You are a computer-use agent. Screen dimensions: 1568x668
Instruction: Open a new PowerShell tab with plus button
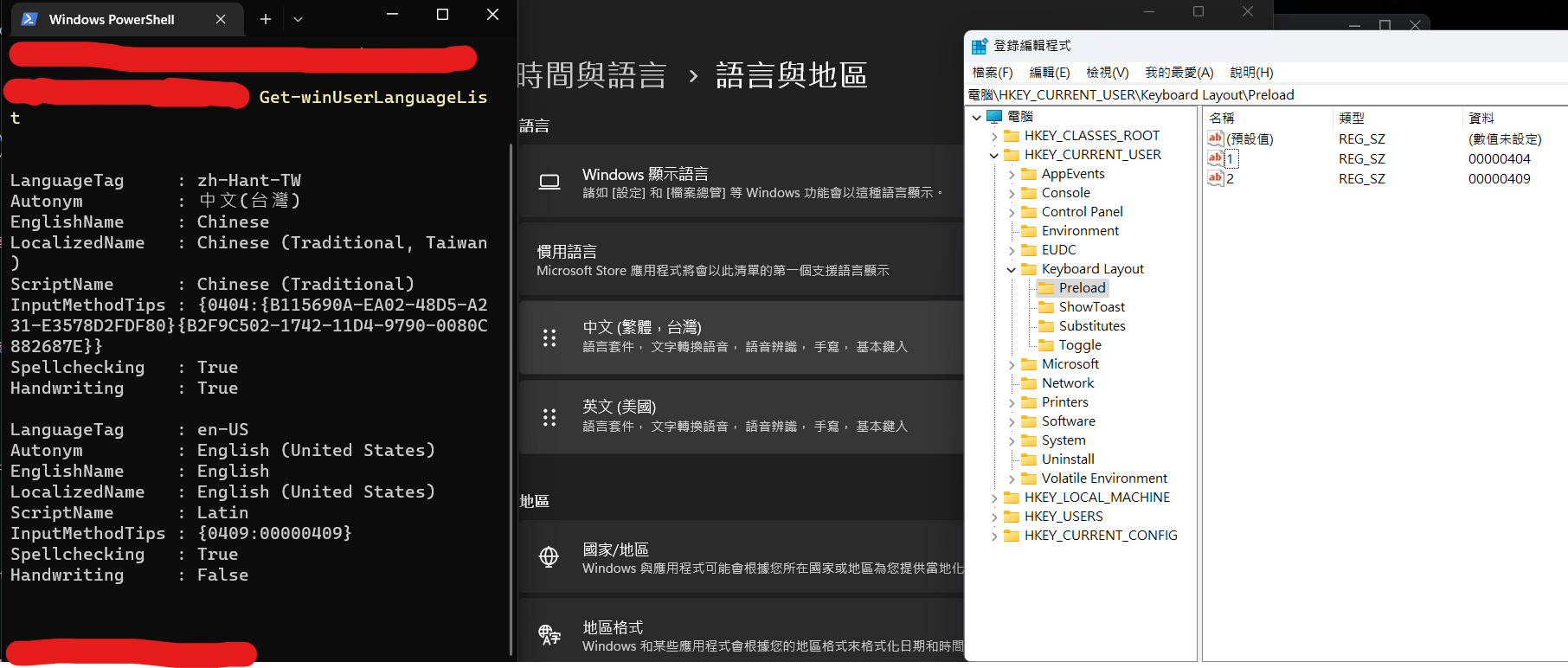point(266,19)
